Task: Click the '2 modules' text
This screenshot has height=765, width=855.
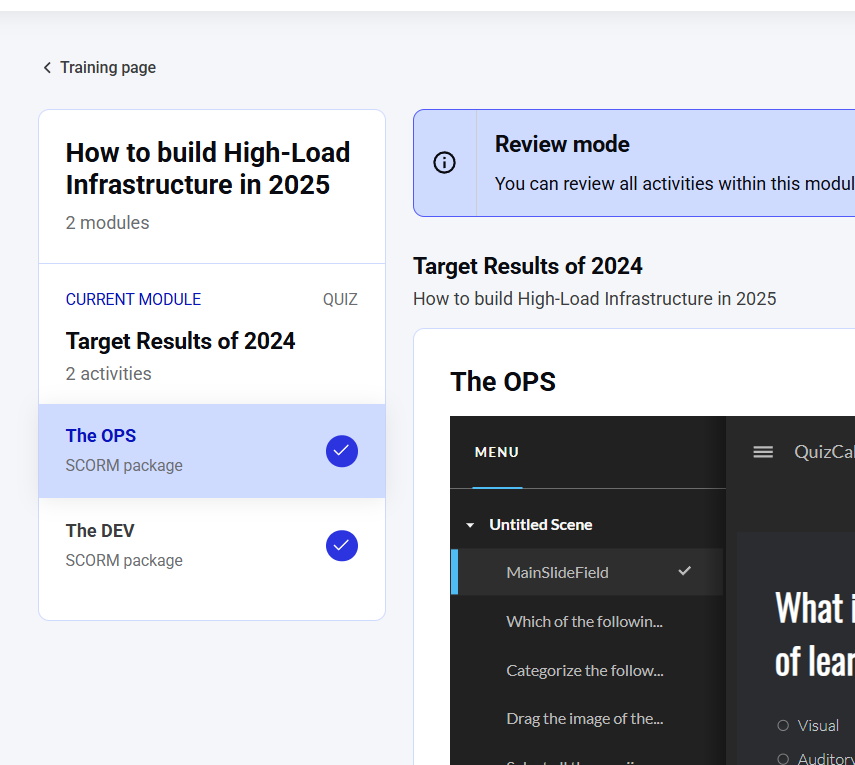Action: coord(107,222)
